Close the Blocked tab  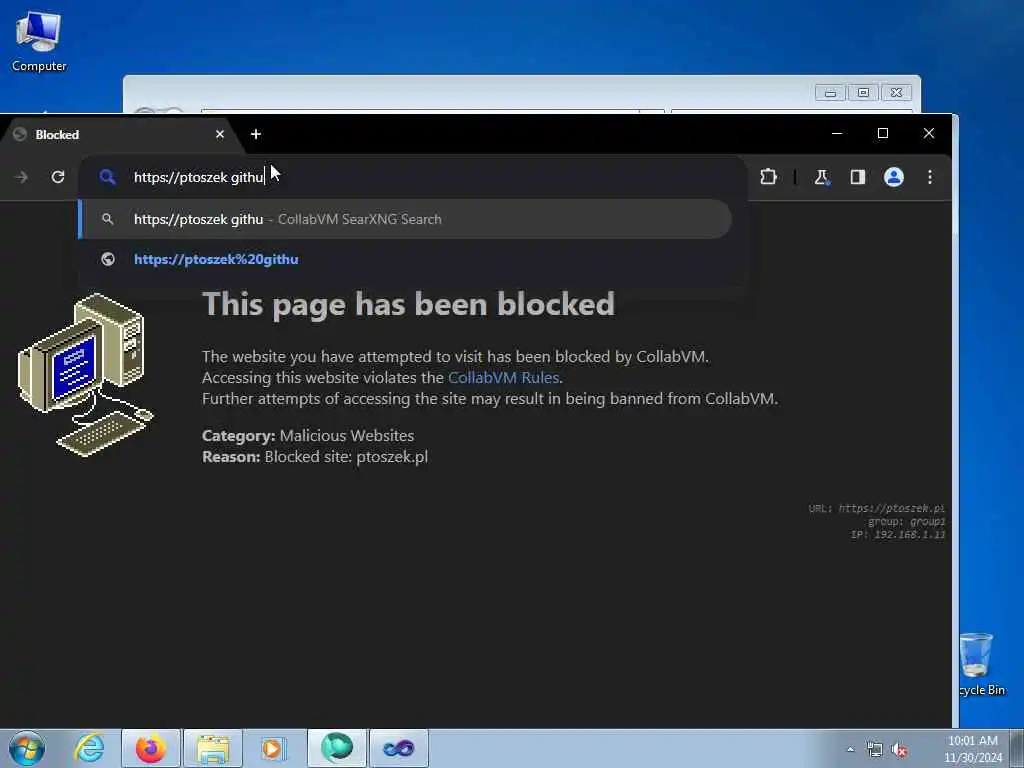(x=219, y=134)
